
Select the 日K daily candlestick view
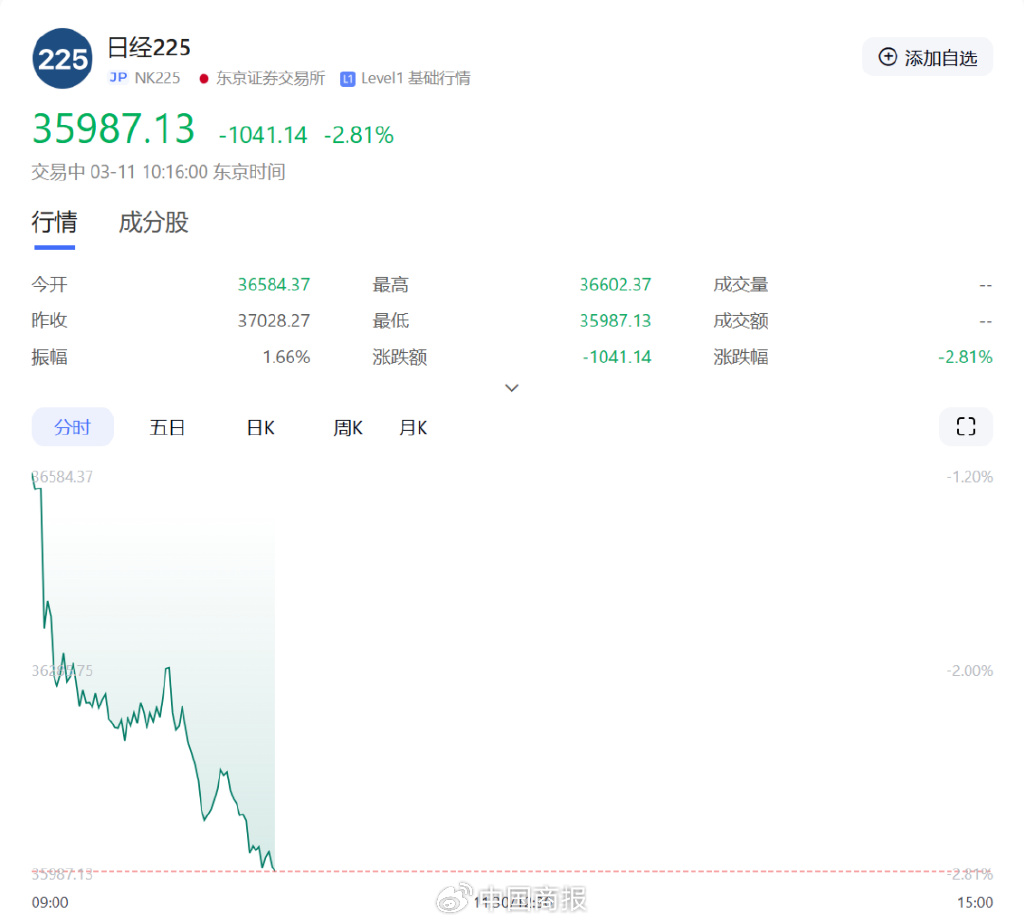point(260,427)
